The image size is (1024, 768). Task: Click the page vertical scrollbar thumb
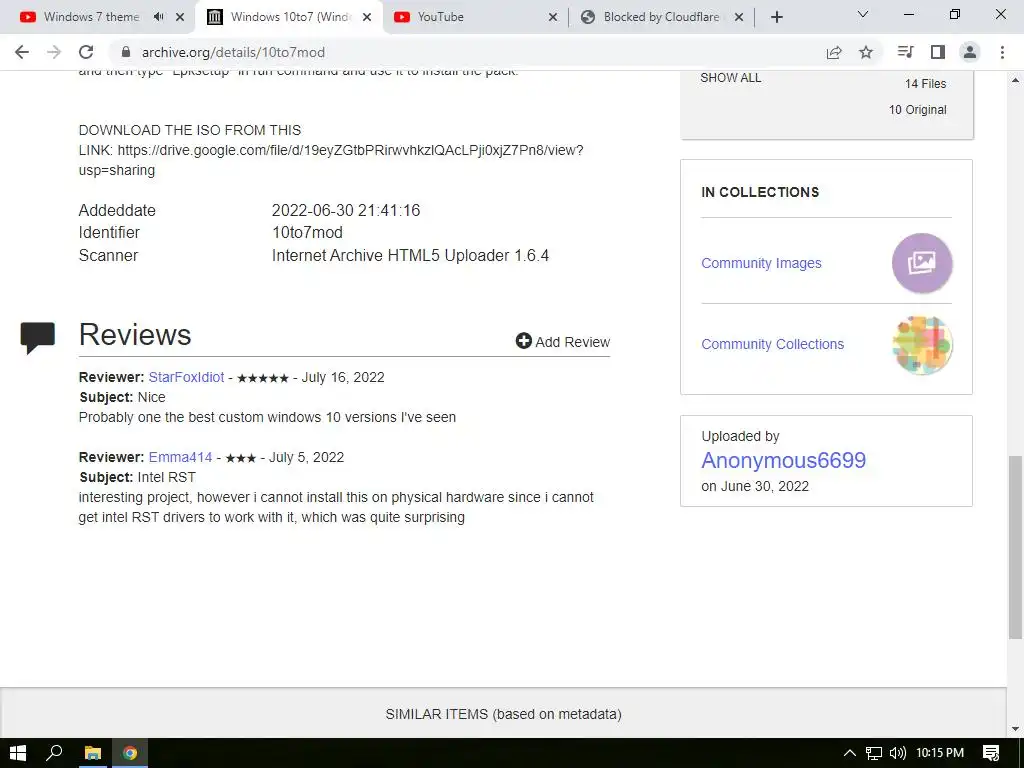(x=1016, y=547)
